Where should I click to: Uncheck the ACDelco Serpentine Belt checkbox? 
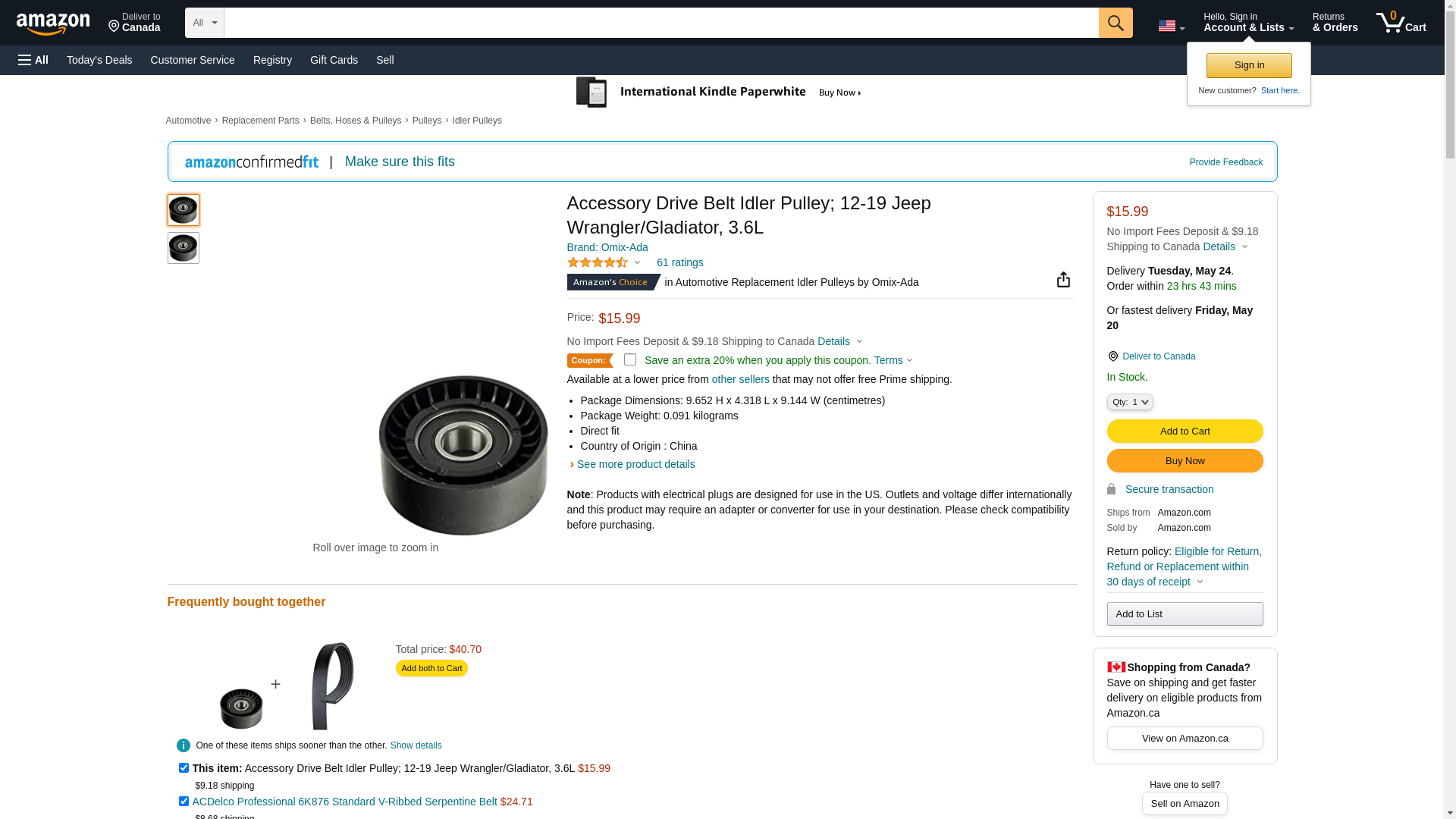tap(184, 801)
